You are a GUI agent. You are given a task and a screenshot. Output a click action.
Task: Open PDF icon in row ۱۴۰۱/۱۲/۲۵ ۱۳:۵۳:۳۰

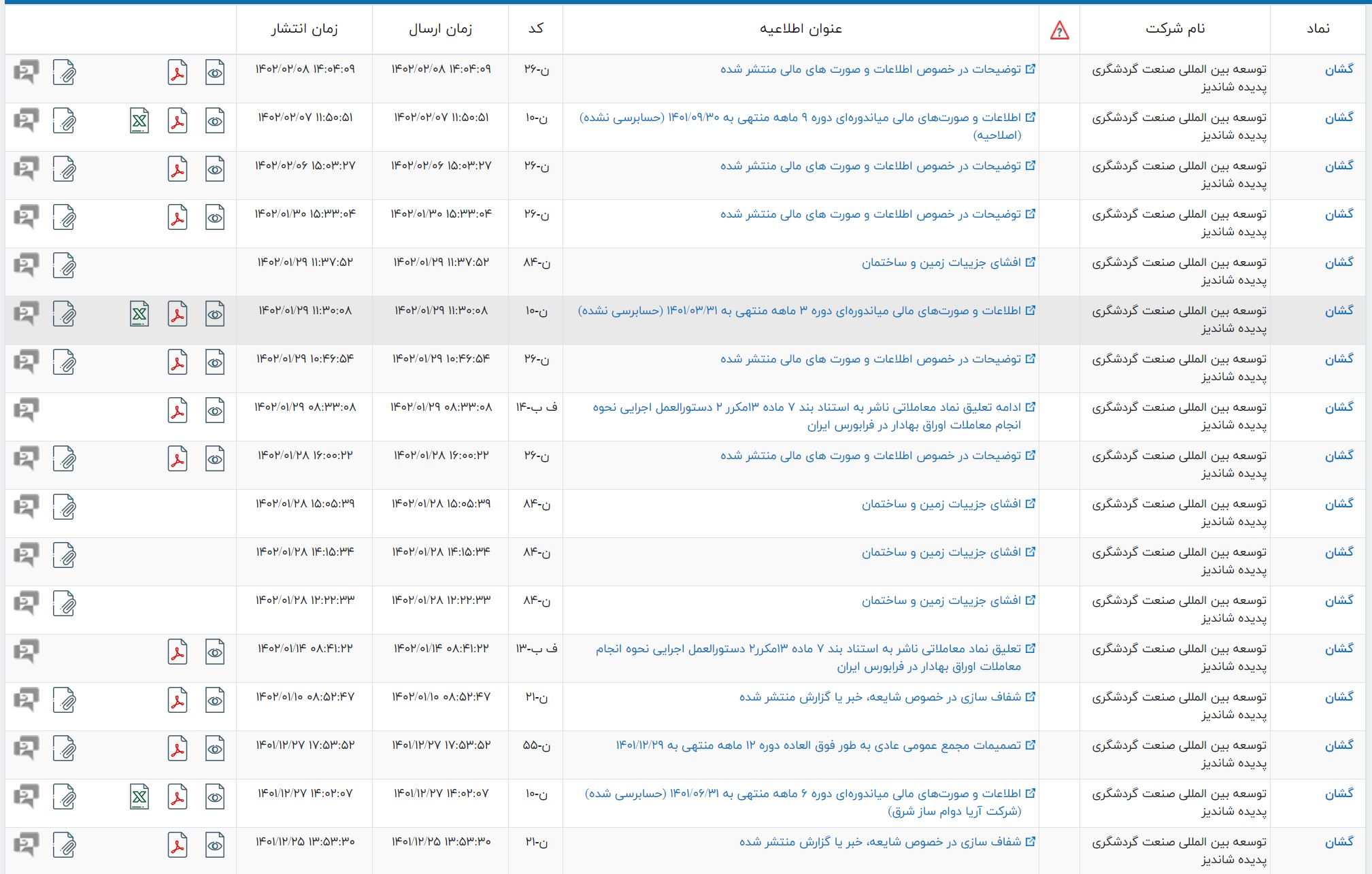tap(178, 845)
